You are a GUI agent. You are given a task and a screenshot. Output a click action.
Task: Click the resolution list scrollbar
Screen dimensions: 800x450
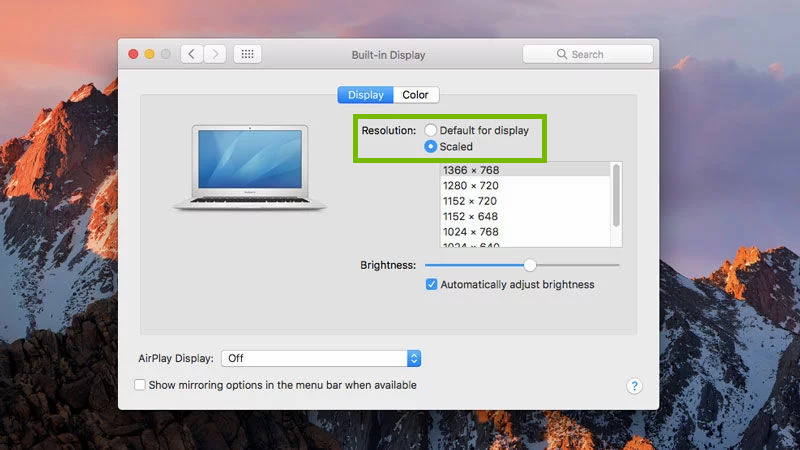(616, 195)
